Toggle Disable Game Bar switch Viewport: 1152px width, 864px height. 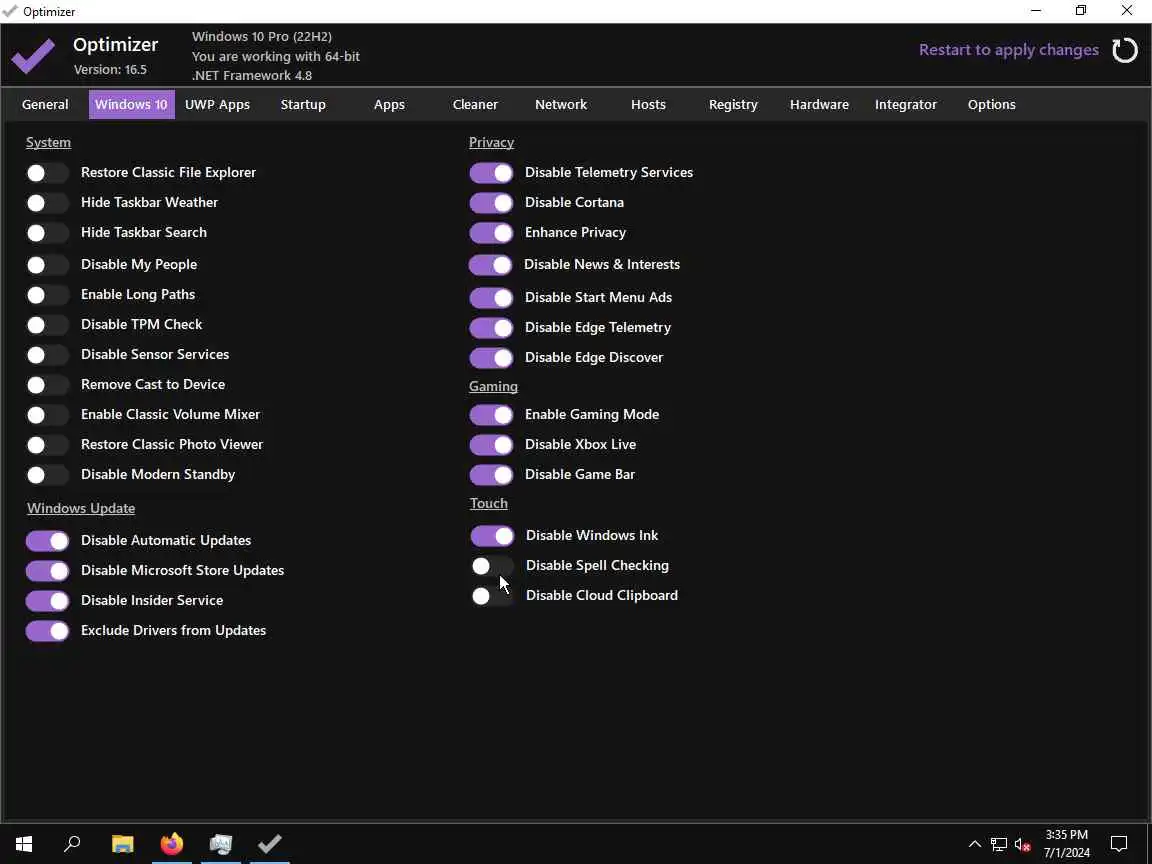pyautogui.click(x=491, y=475)
